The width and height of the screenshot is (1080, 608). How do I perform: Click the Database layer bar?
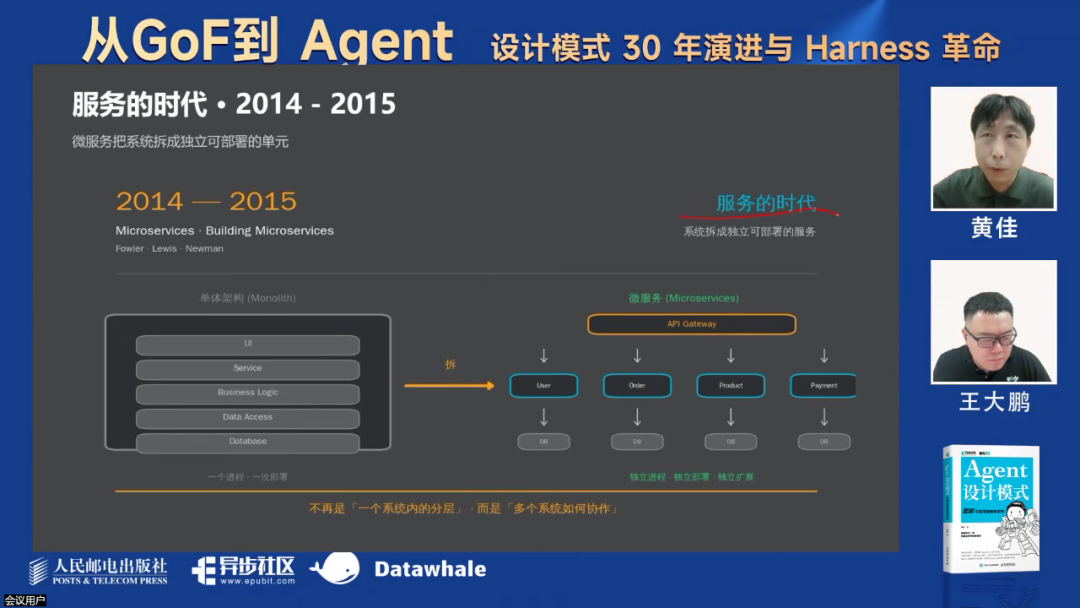247,442
